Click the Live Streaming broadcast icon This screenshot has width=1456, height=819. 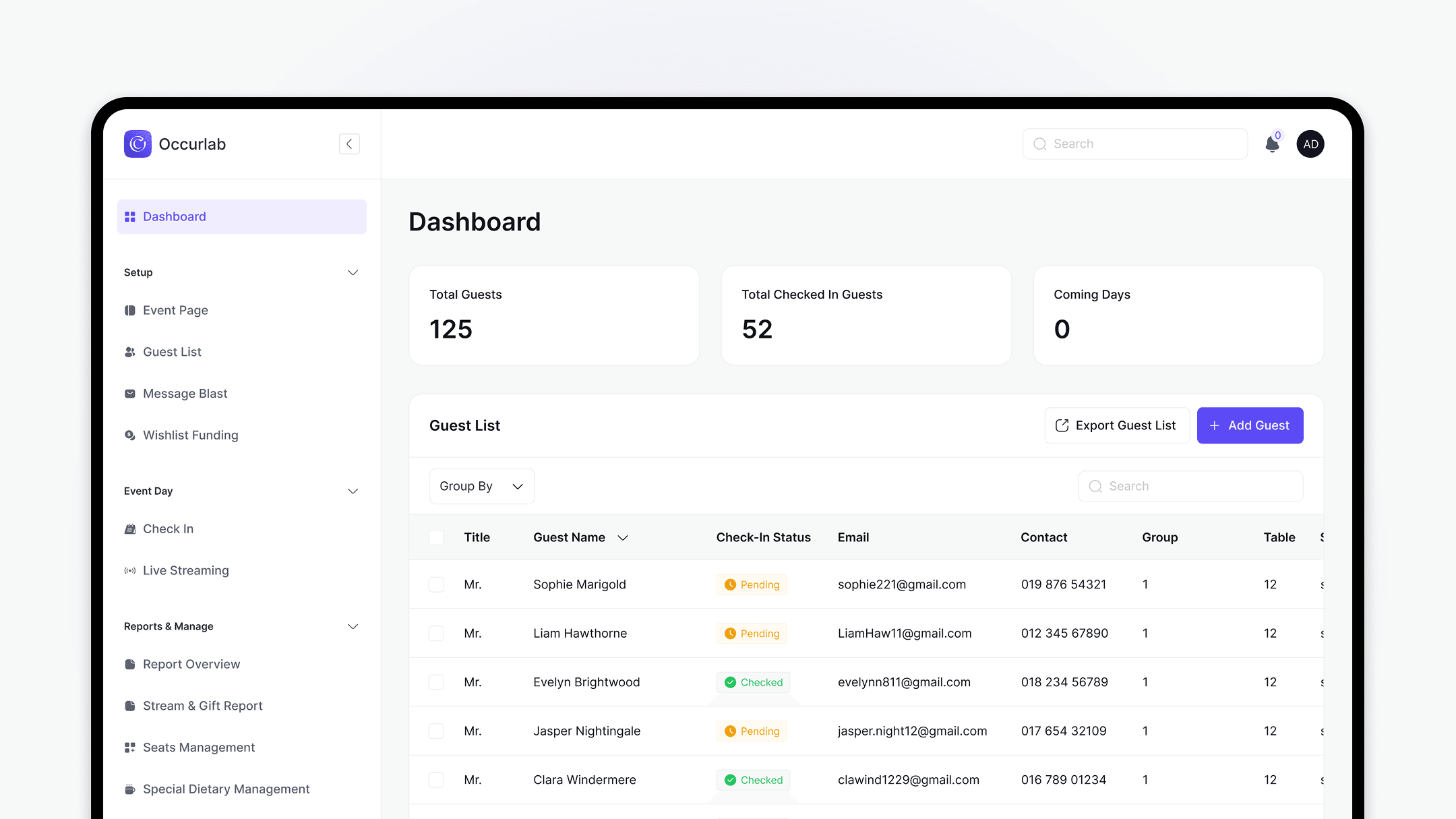(x=130, y=571)
